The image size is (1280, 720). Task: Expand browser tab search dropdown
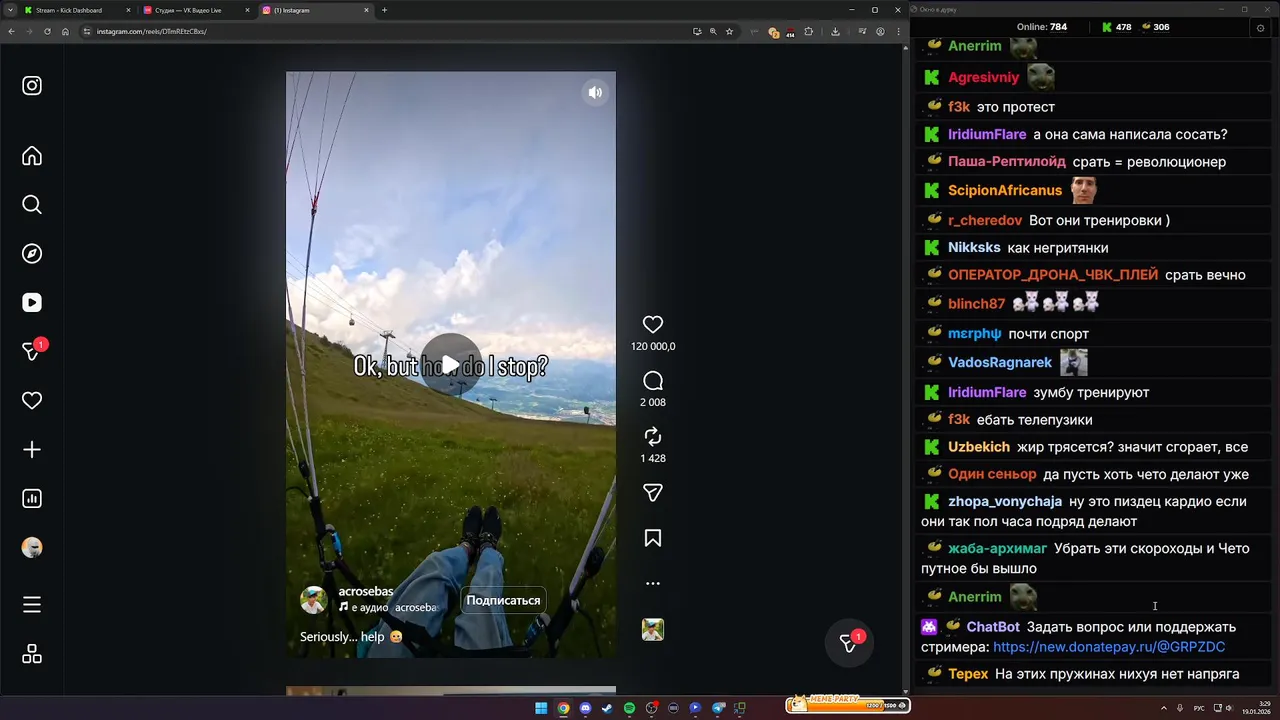9,10
